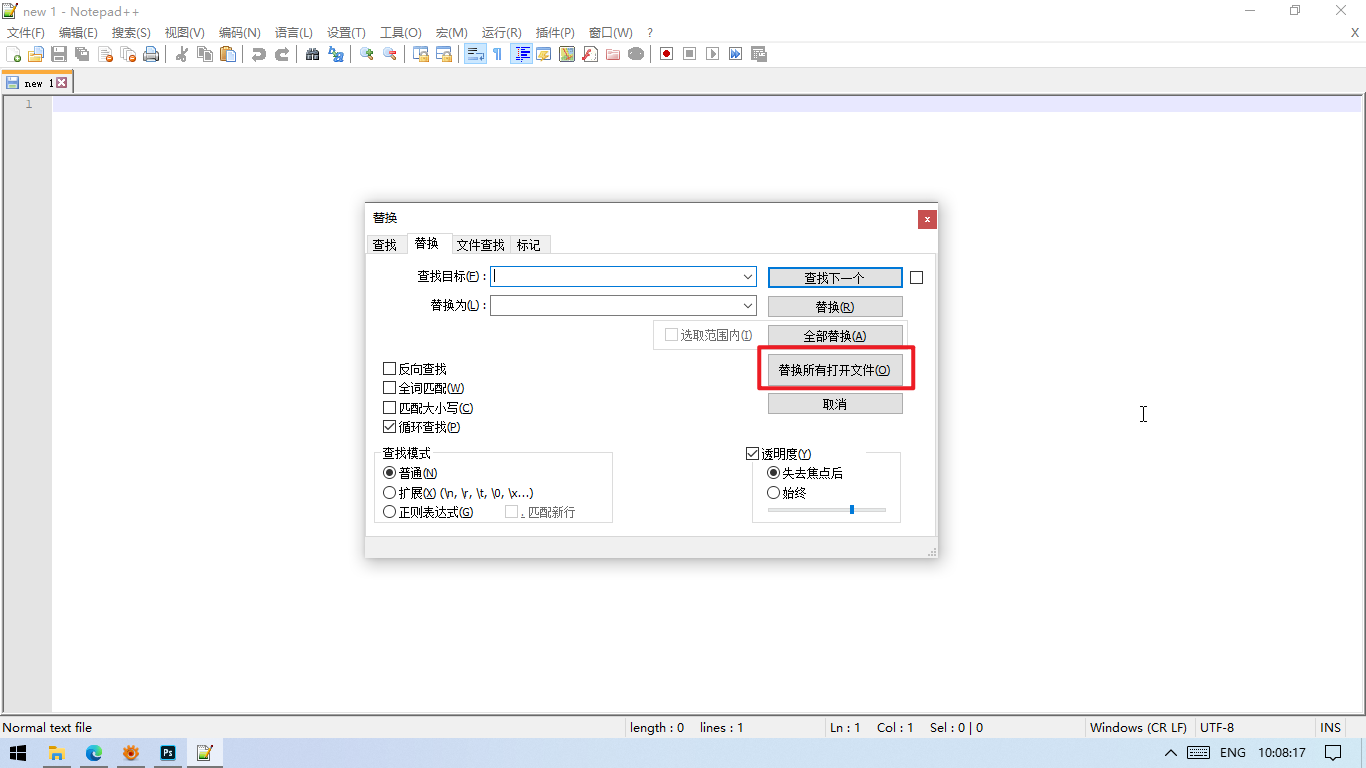Click the Open file toolbar icon
Screen dimensions: 1366x768
coord(36,54)
